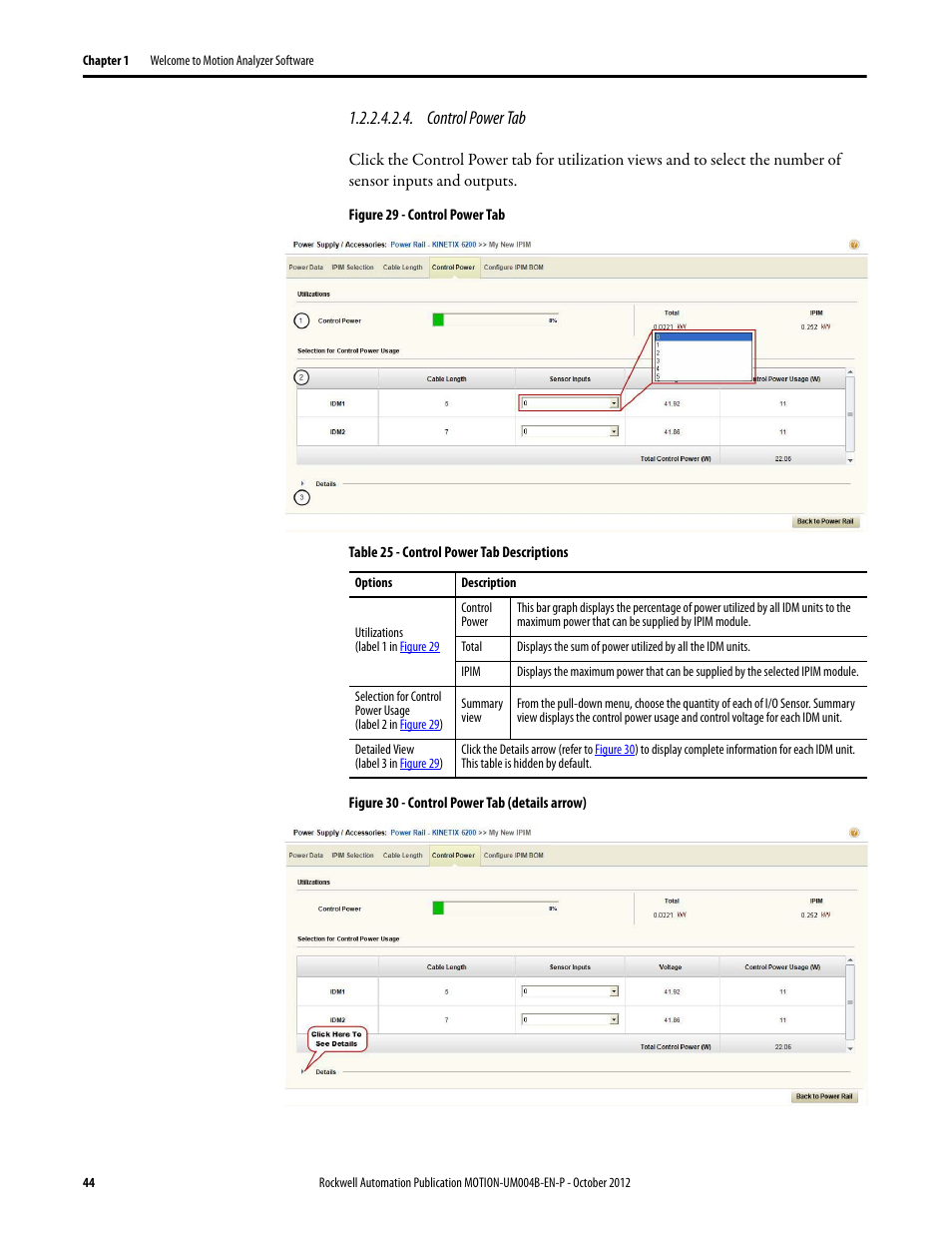Viewport: 952px width, 1233px height.
Task: Open IDM1 Sensor Inputs dropdown in Figure 30
Action: coord(570,991)
